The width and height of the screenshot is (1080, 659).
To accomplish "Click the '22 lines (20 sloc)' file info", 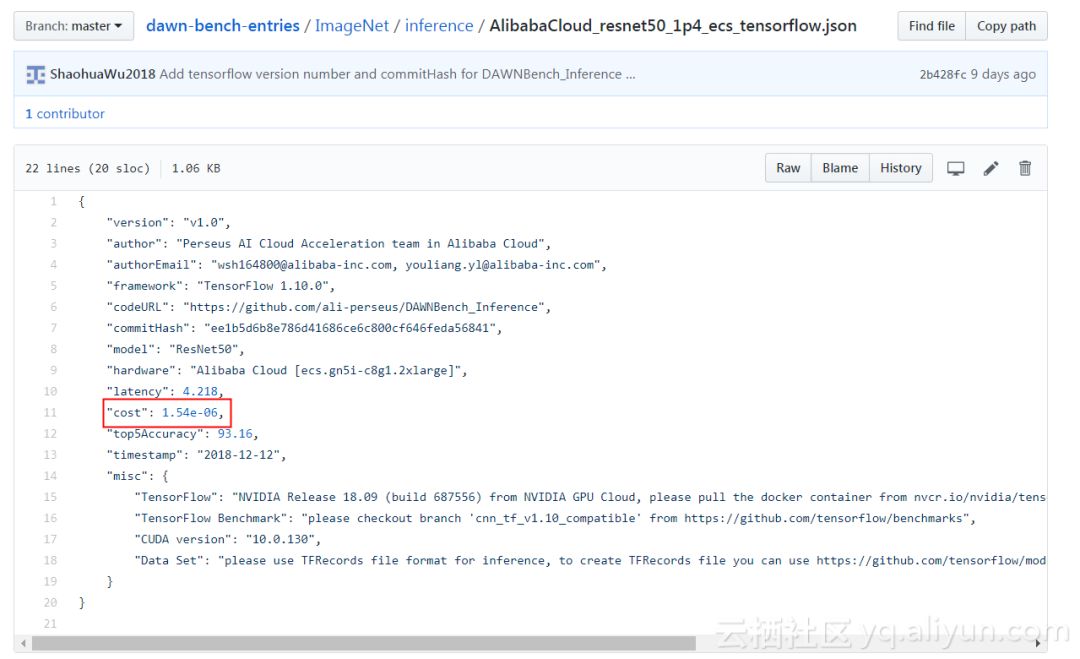I will click(87, 168).
